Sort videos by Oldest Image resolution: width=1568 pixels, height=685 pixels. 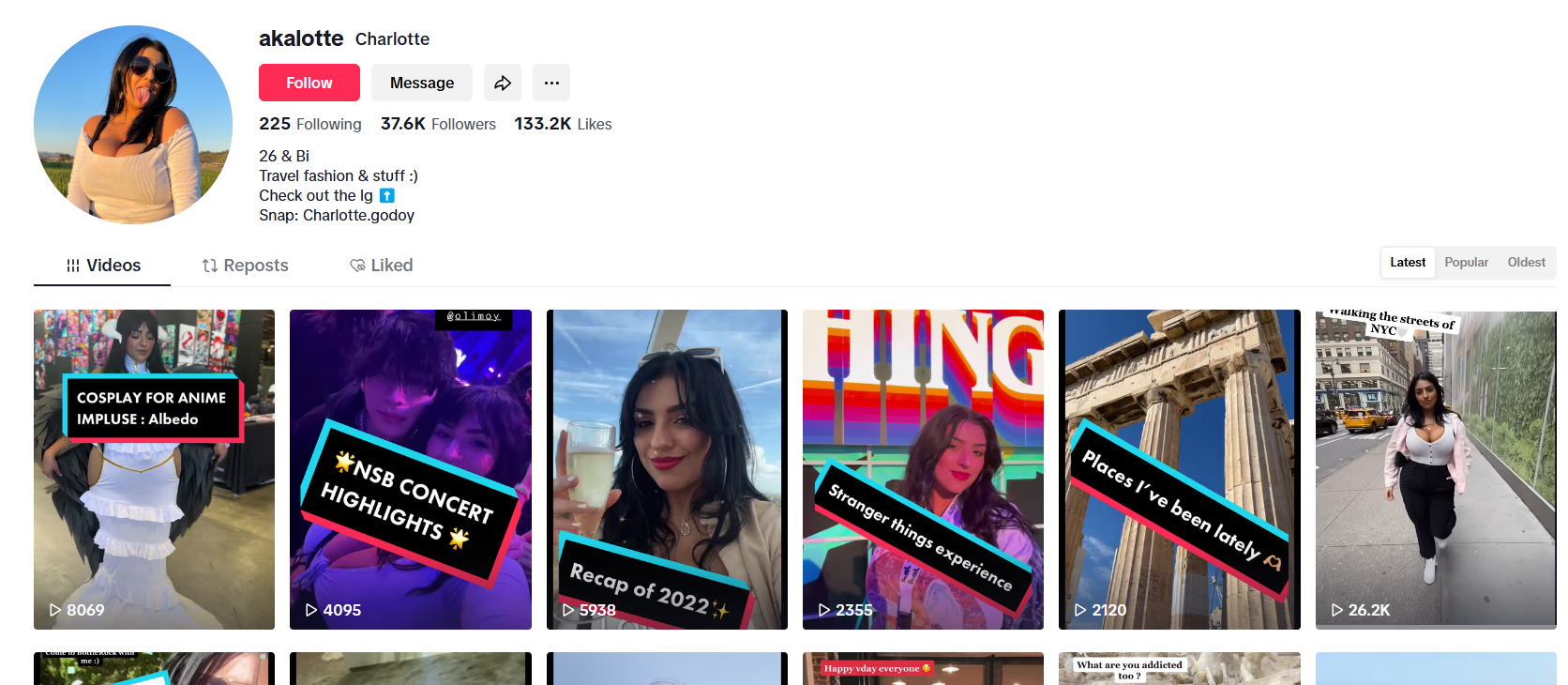(x=1526, y=263)
